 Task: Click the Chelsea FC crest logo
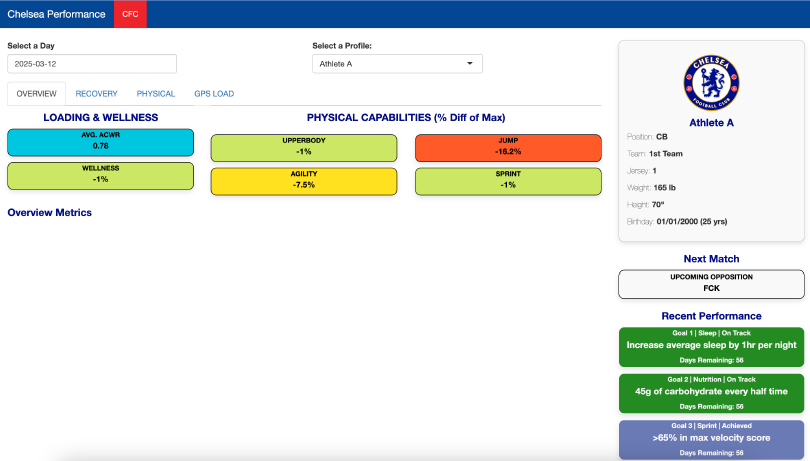pyautogui.click(x=711, y=83)
